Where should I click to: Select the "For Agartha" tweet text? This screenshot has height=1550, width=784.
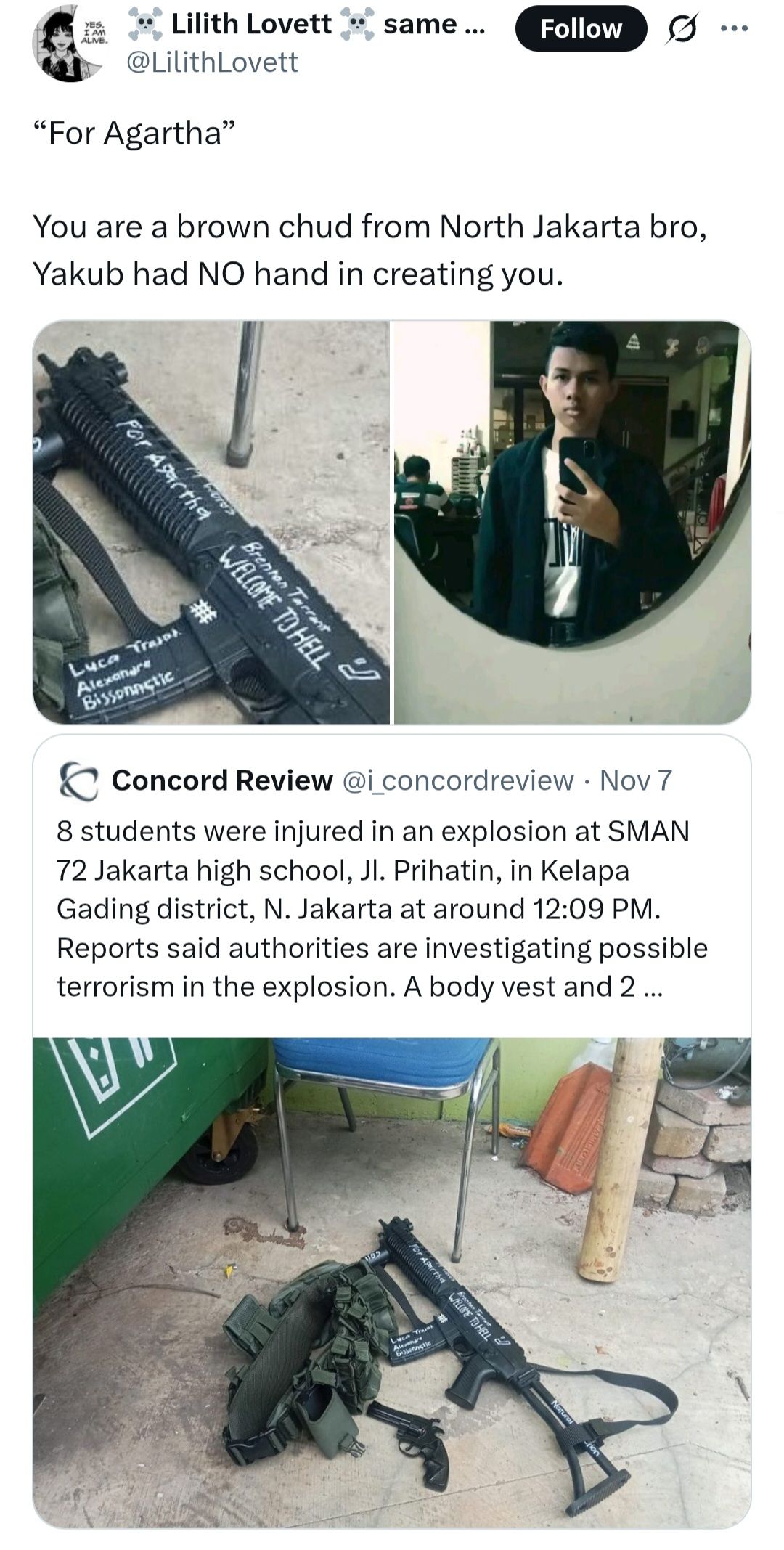click(x=134, y=133)
